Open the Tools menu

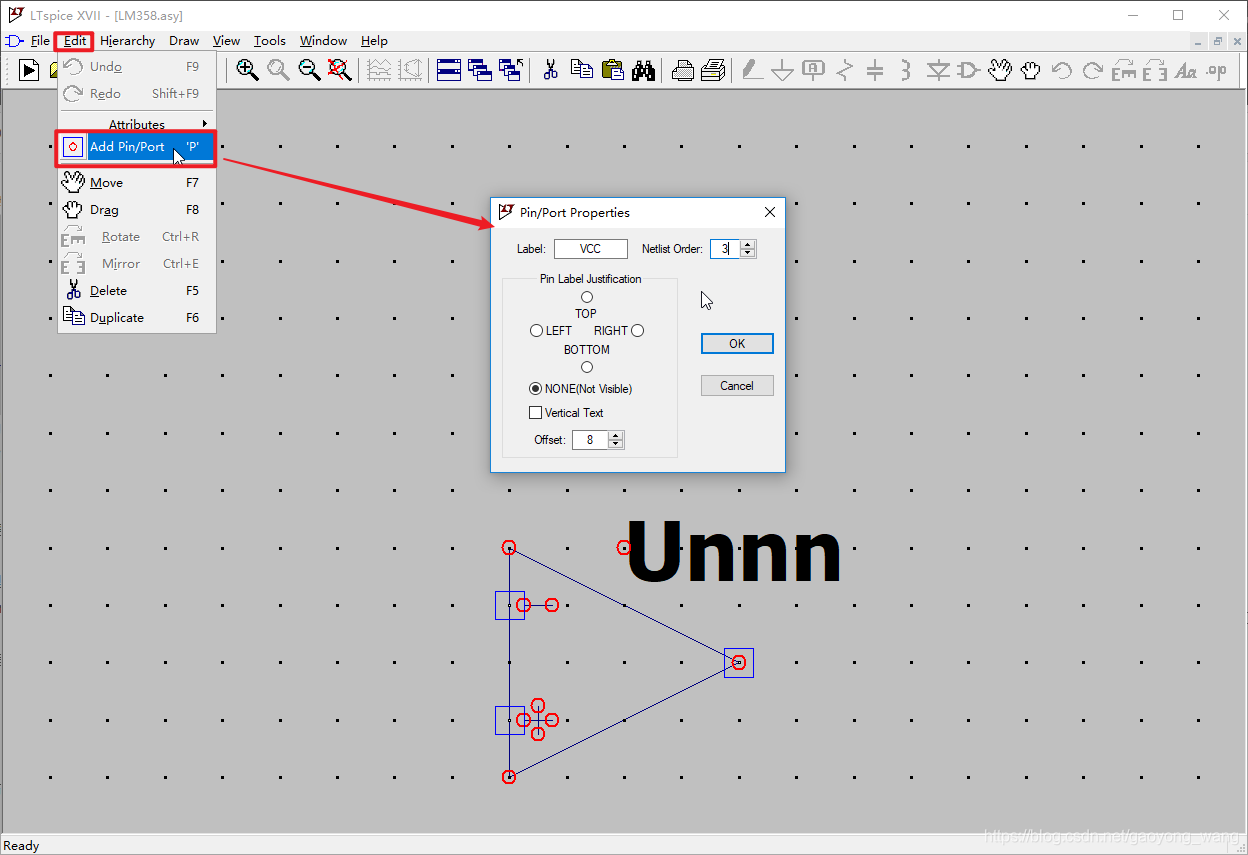tap(269, 41)
